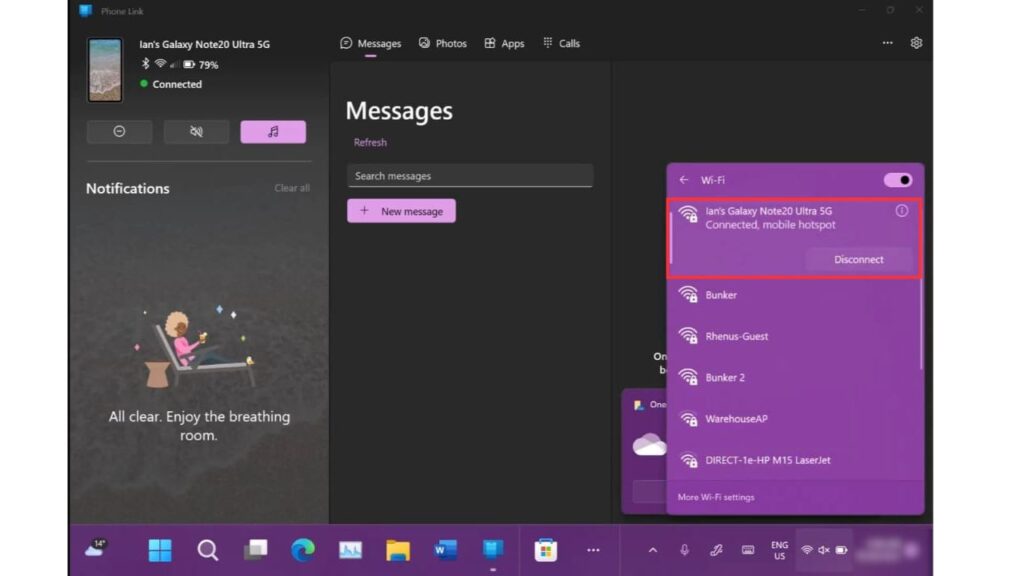Open More Wi-Fi settings
1024x576 pixels.
coord(716,497)
